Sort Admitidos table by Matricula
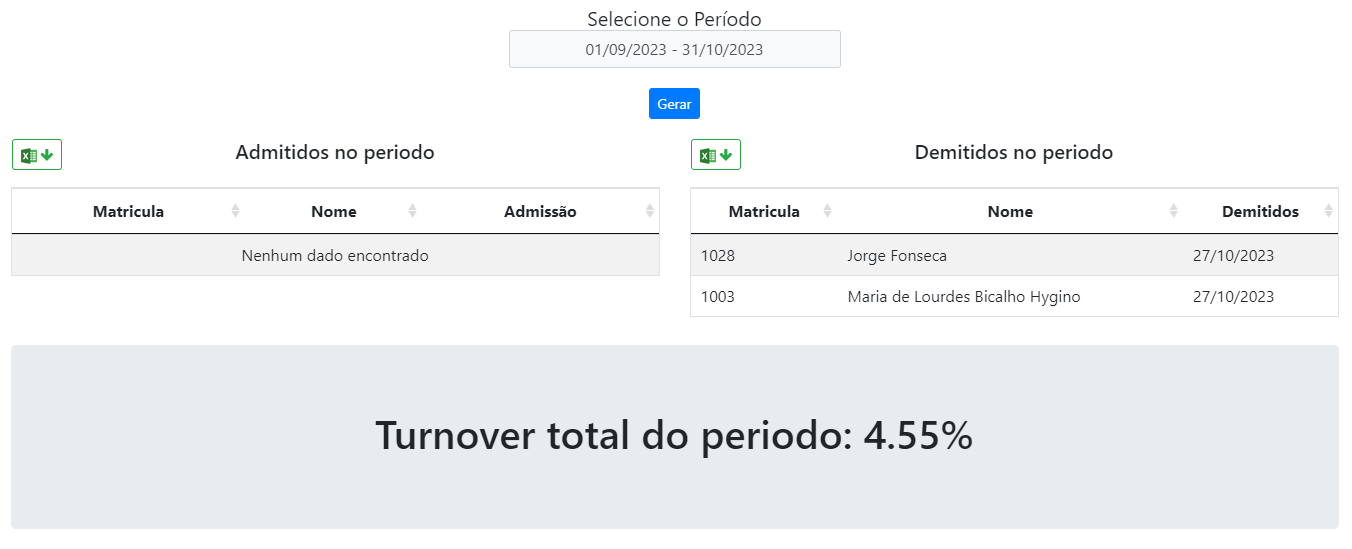This screenshot has width=1352, height=549. [128, 211]
